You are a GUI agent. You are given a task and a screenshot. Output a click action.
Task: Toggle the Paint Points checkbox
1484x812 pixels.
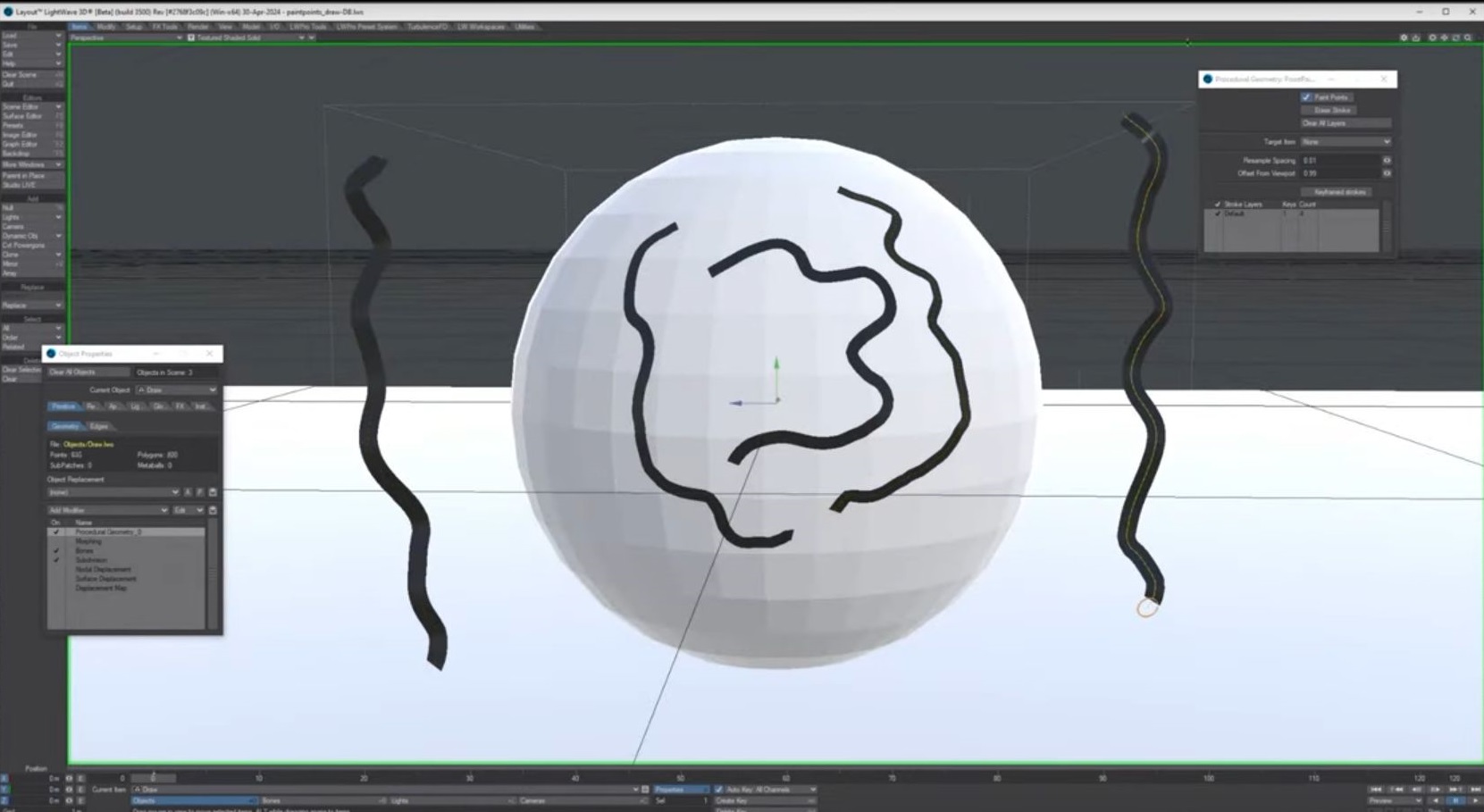(1306, 97)
